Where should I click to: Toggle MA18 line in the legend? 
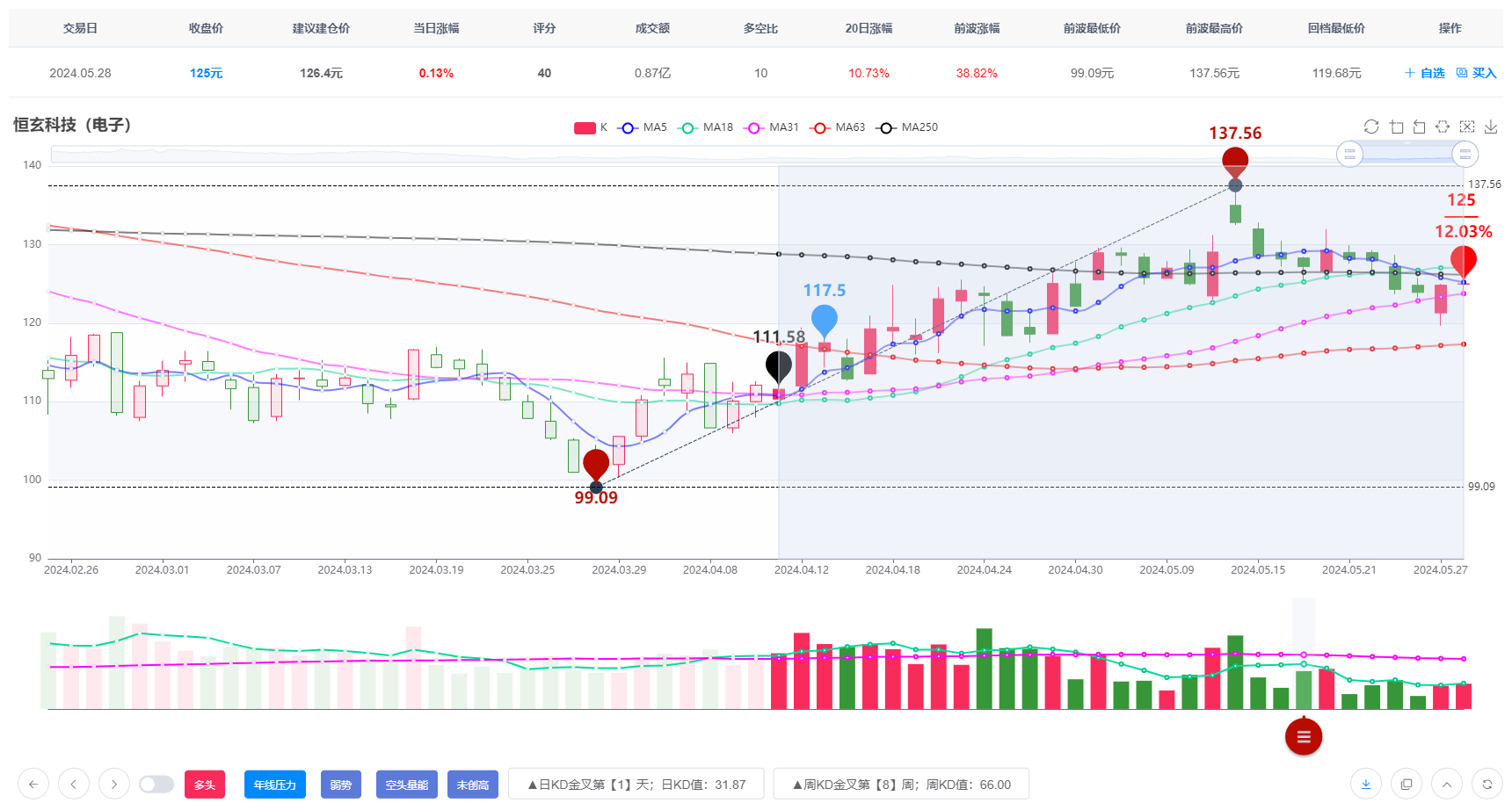click(x=706, y=127)
